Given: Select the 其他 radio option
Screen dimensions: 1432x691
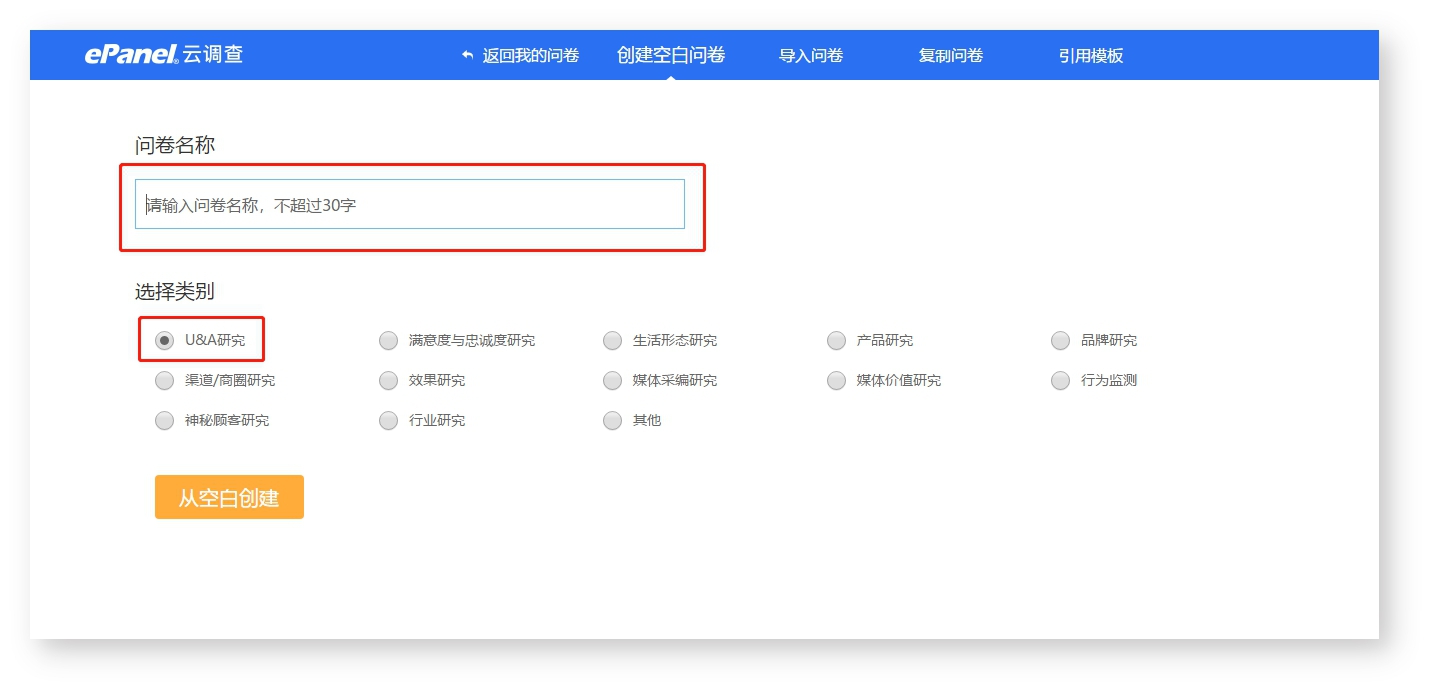Looking at the screenshot, I should (612, 421).
